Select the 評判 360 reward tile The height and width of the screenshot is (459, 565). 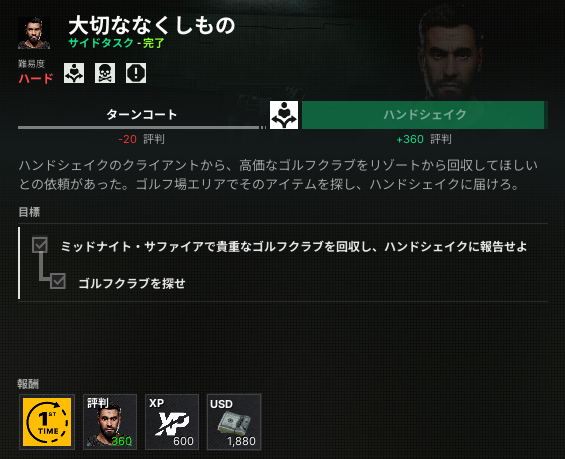(x=110, y=422)
